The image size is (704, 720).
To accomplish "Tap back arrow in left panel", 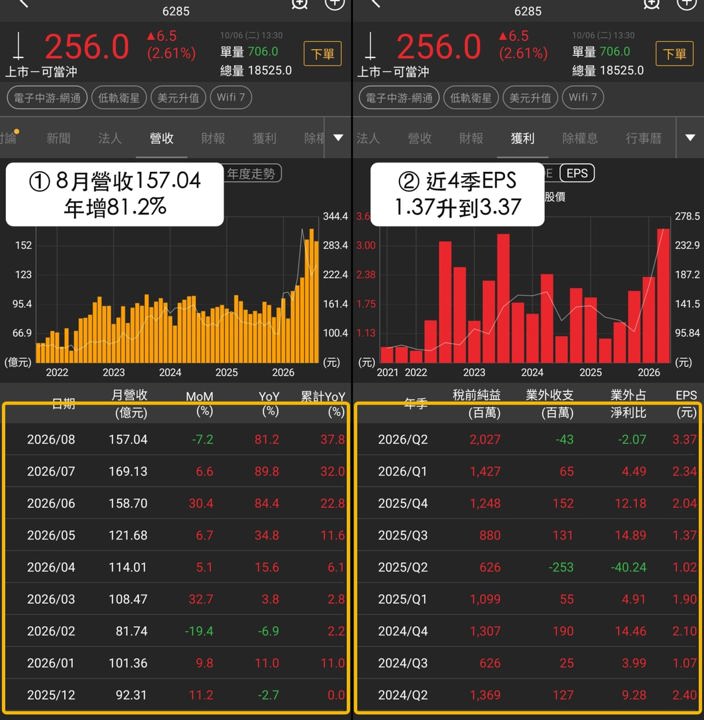I will pos(23,4).
